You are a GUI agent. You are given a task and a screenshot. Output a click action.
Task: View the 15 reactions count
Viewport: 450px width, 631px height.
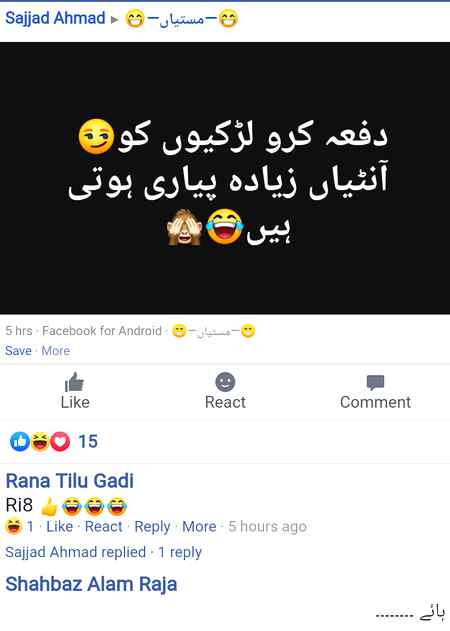[88, 441]
